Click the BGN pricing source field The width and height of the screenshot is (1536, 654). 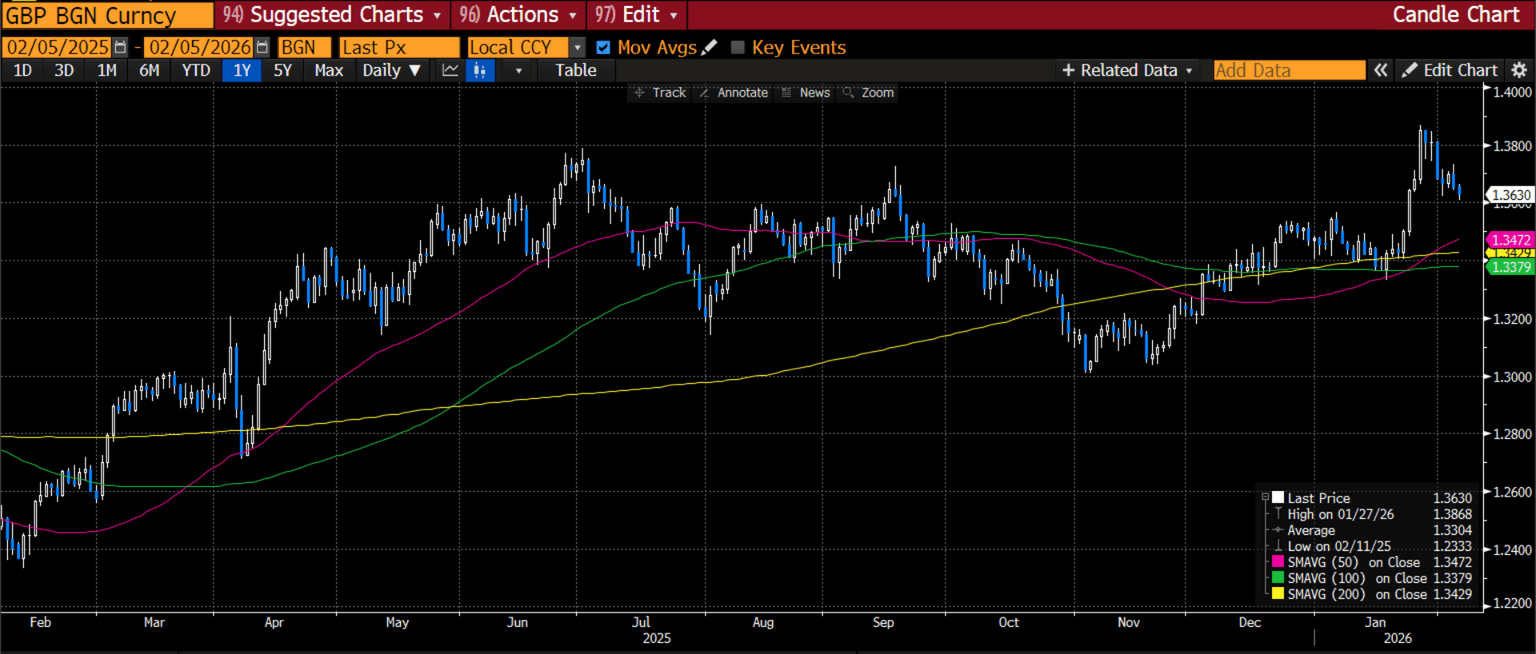click(x=305, y=47)
